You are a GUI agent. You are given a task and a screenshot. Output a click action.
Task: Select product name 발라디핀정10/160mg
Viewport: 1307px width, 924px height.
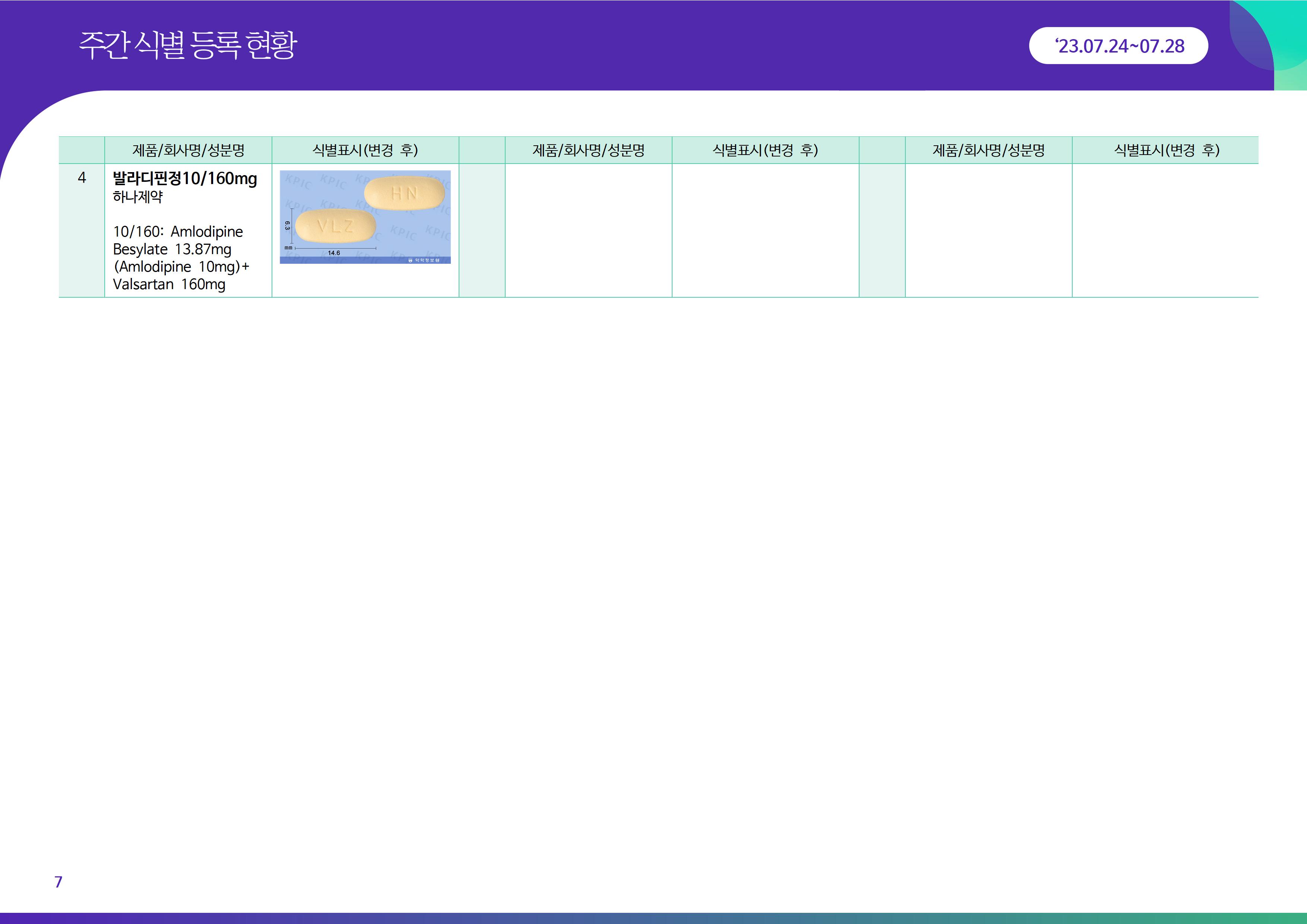(x=185, y=178)
